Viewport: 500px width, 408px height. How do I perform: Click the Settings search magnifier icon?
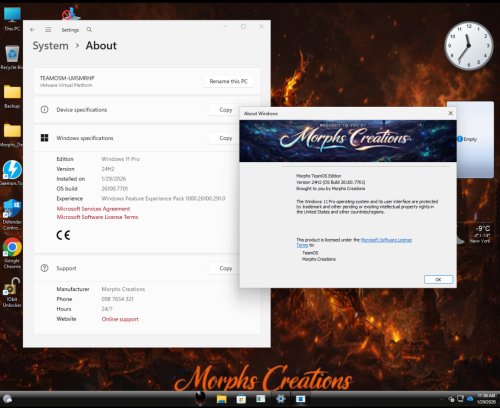(x=89, y=30)
